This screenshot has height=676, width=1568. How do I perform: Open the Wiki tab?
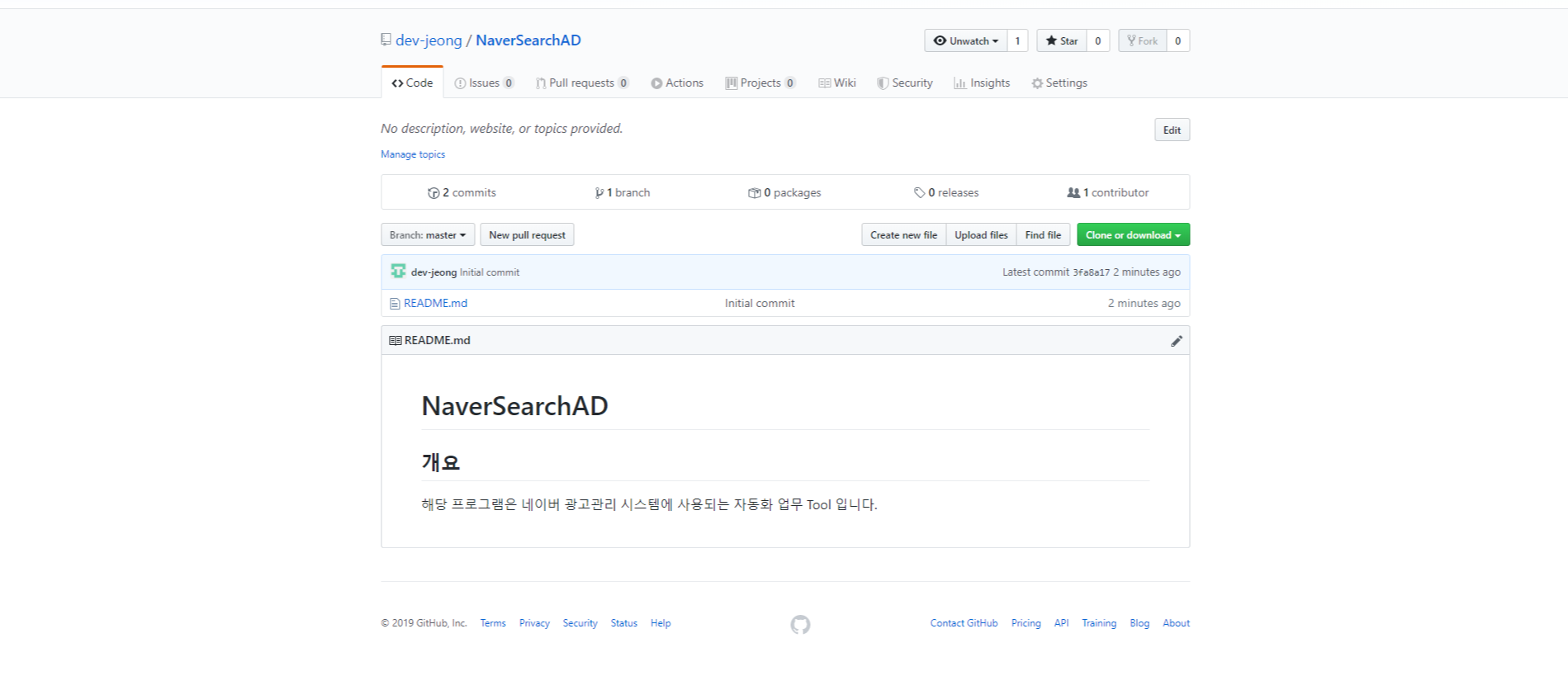click(837, 83)
